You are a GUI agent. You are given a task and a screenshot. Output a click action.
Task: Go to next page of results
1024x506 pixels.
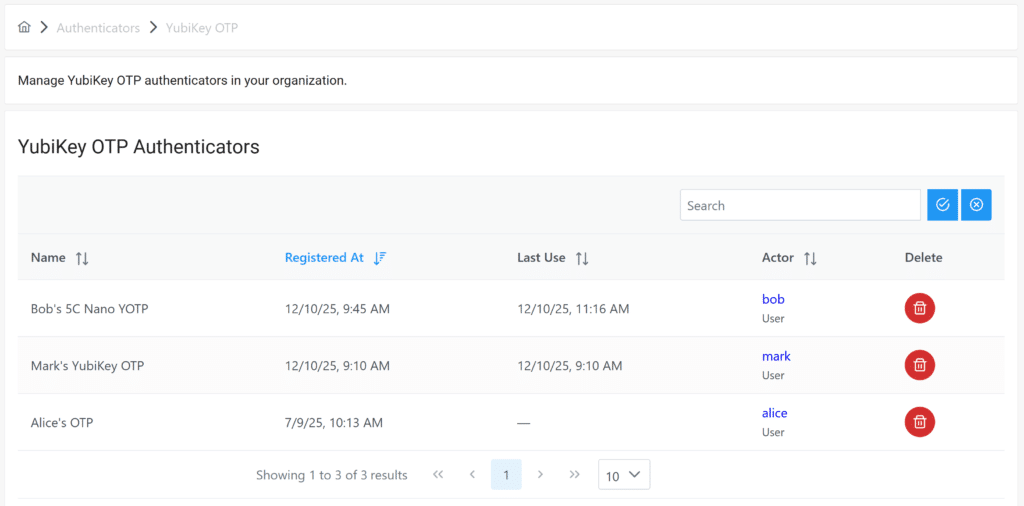[540, 475]
